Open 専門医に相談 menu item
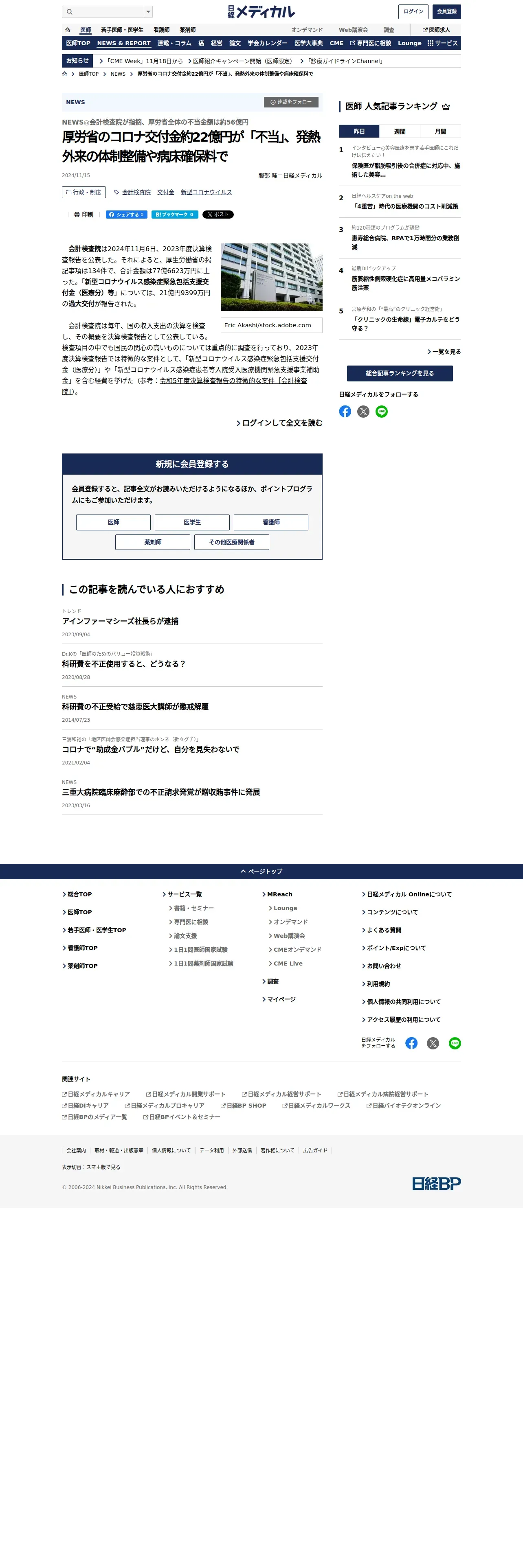Screen dimensions: 523x1568 [x=370, y=43]
